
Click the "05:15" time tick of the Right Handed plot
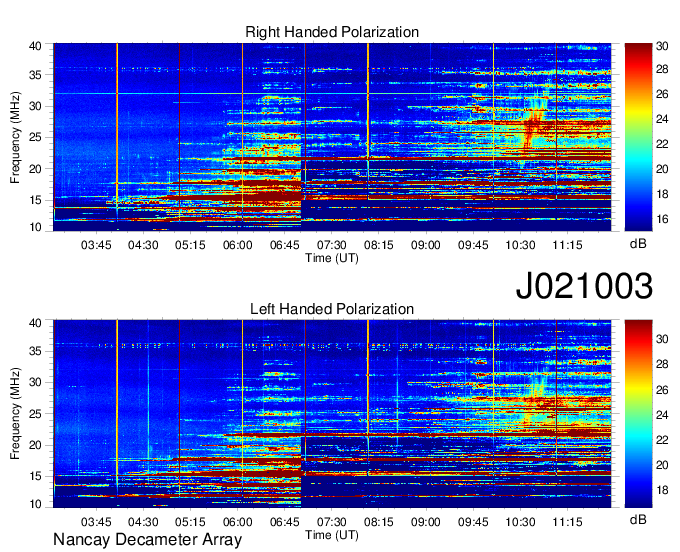(190, 245)
